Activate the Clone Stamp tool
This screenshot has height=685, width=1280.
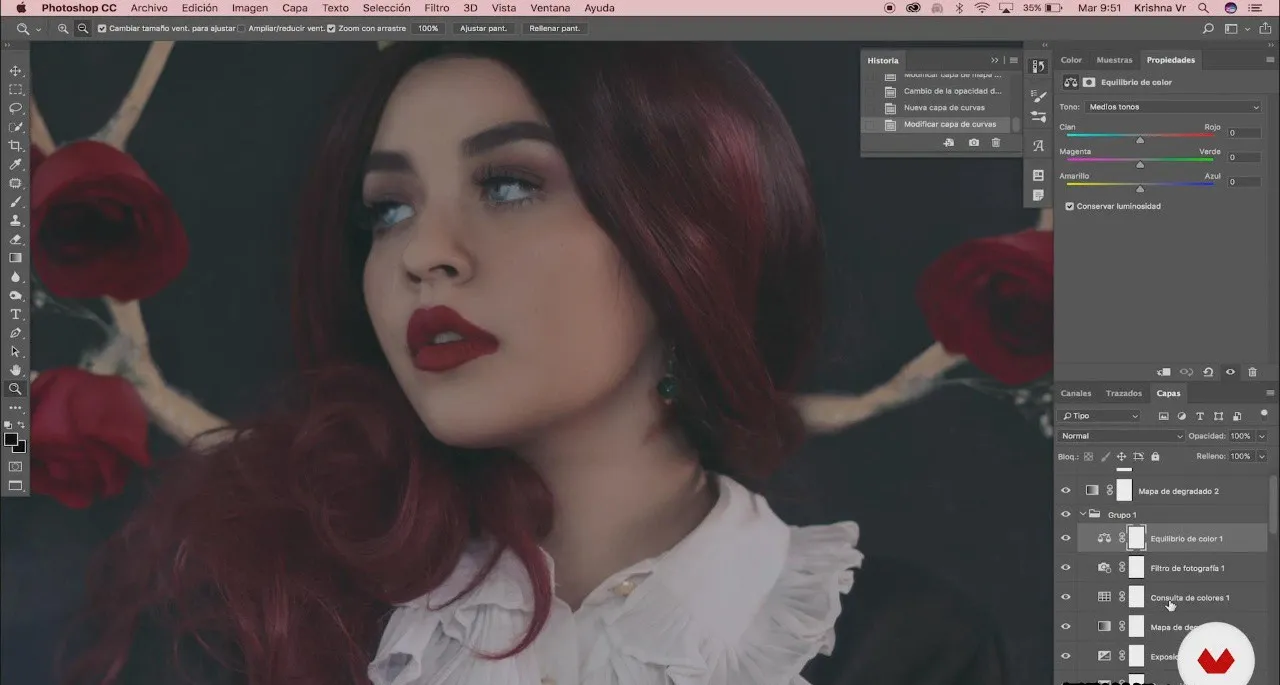(15, 221)
